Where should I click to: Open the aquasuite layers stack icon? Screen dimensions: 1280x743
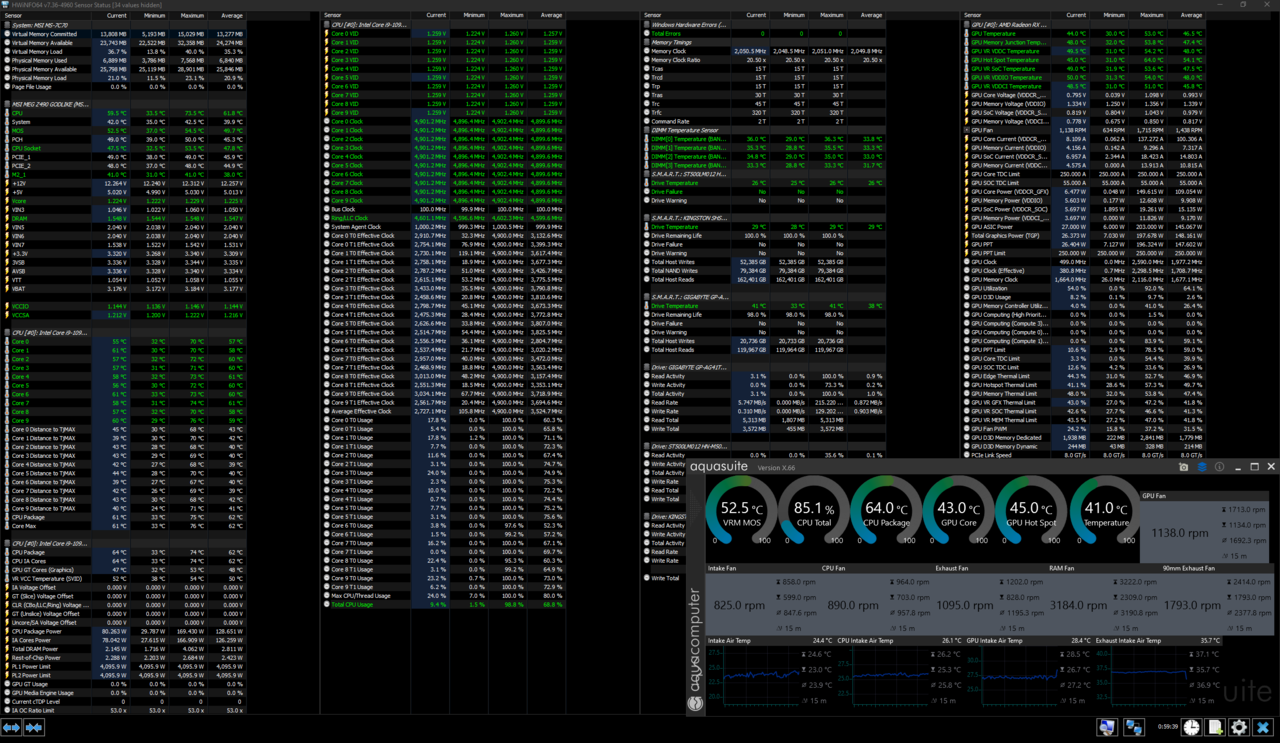[x=1202, y=467]
